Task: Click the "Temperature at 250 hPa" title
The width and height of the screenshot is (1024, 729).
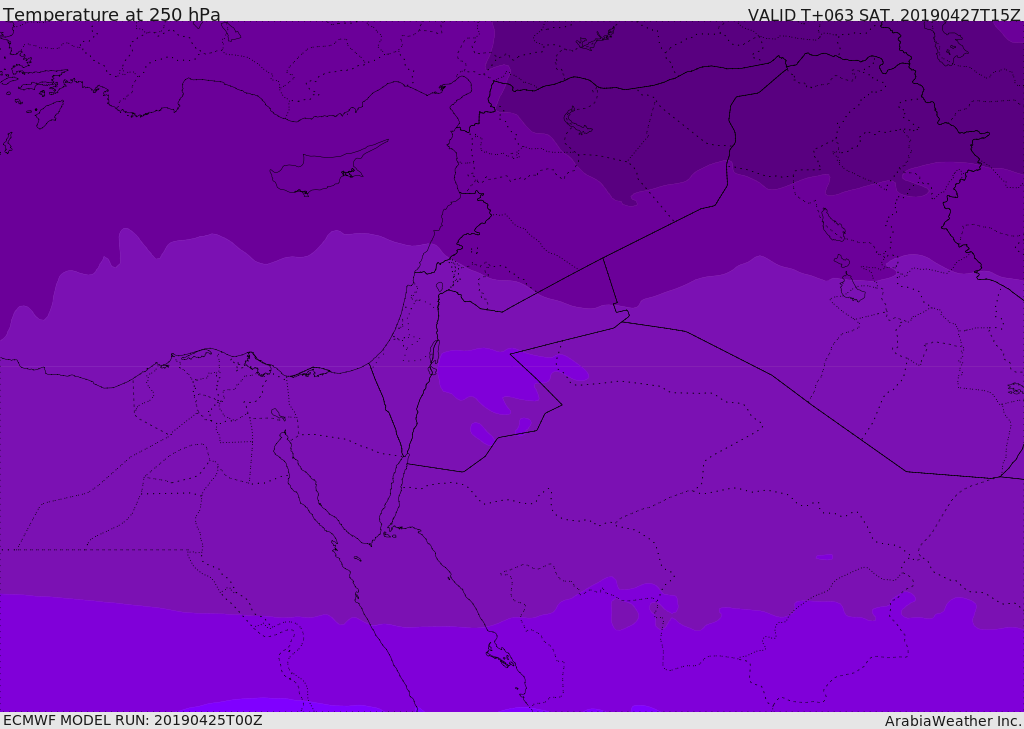Action: coord(111,15)
